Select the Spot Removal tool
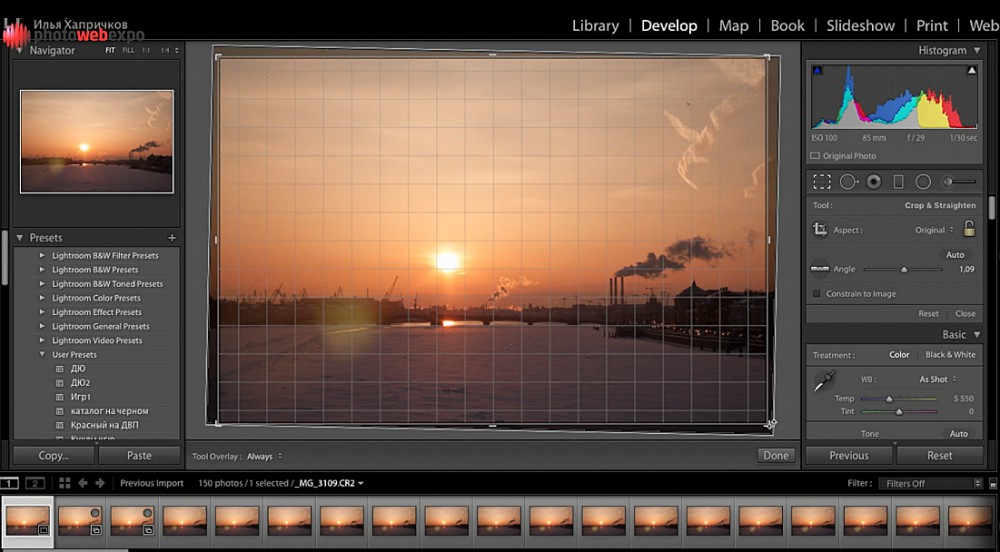Image resolution: width=1000 pixels, height=552 pixels. point(848,182)
